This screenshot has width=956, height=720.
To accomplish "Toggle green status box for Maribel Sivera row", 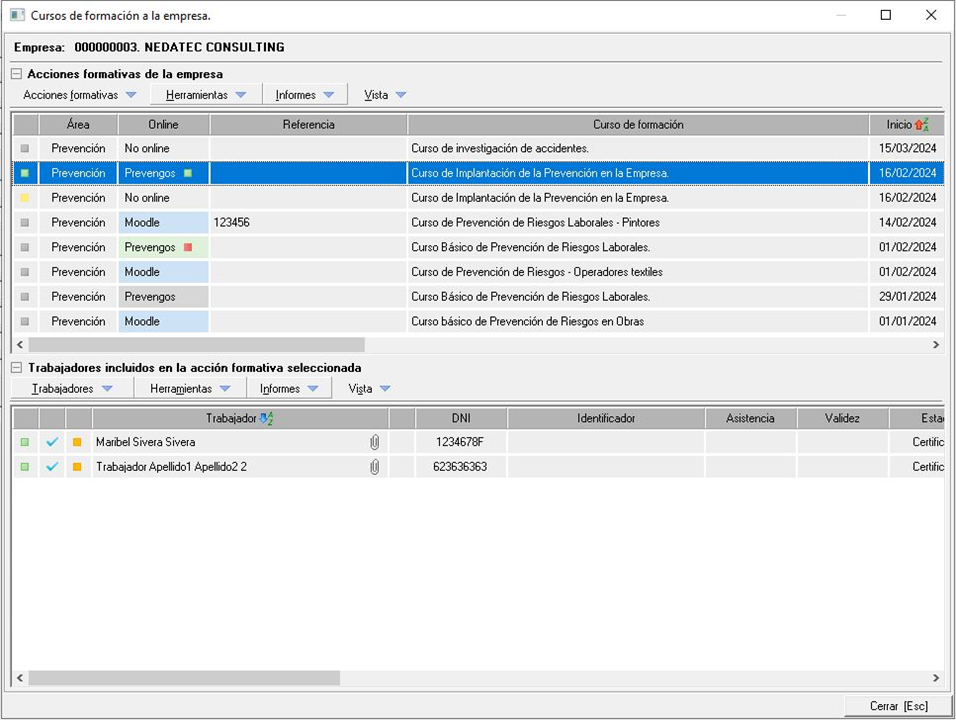I will [25, 442].
